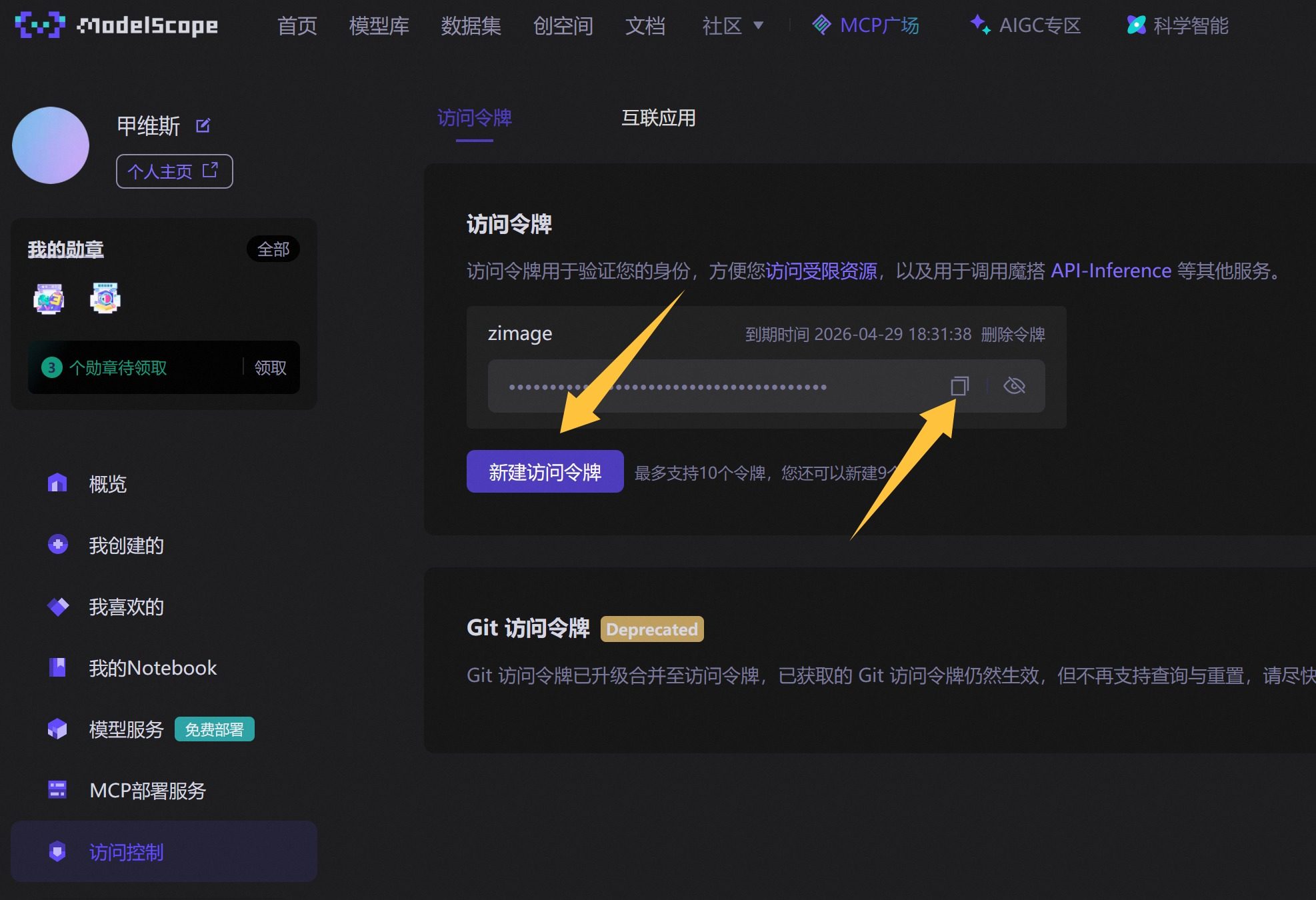Select the 访问令牌 tab

[474, 118]
